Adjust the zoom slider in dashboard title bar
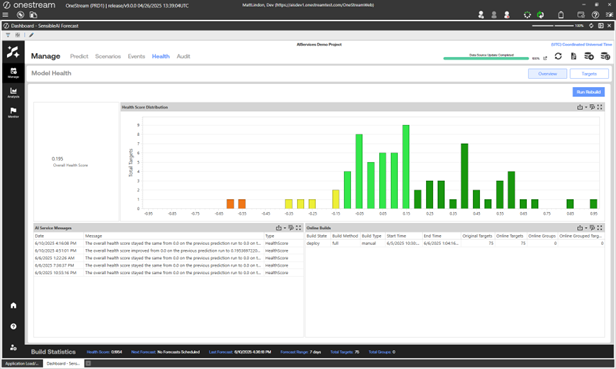 553,26
